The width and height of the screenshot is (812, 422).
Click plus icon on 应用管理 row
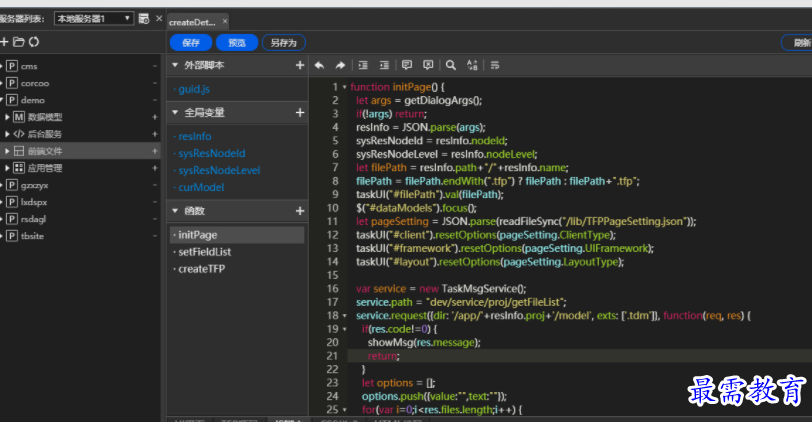click(154, 168)
